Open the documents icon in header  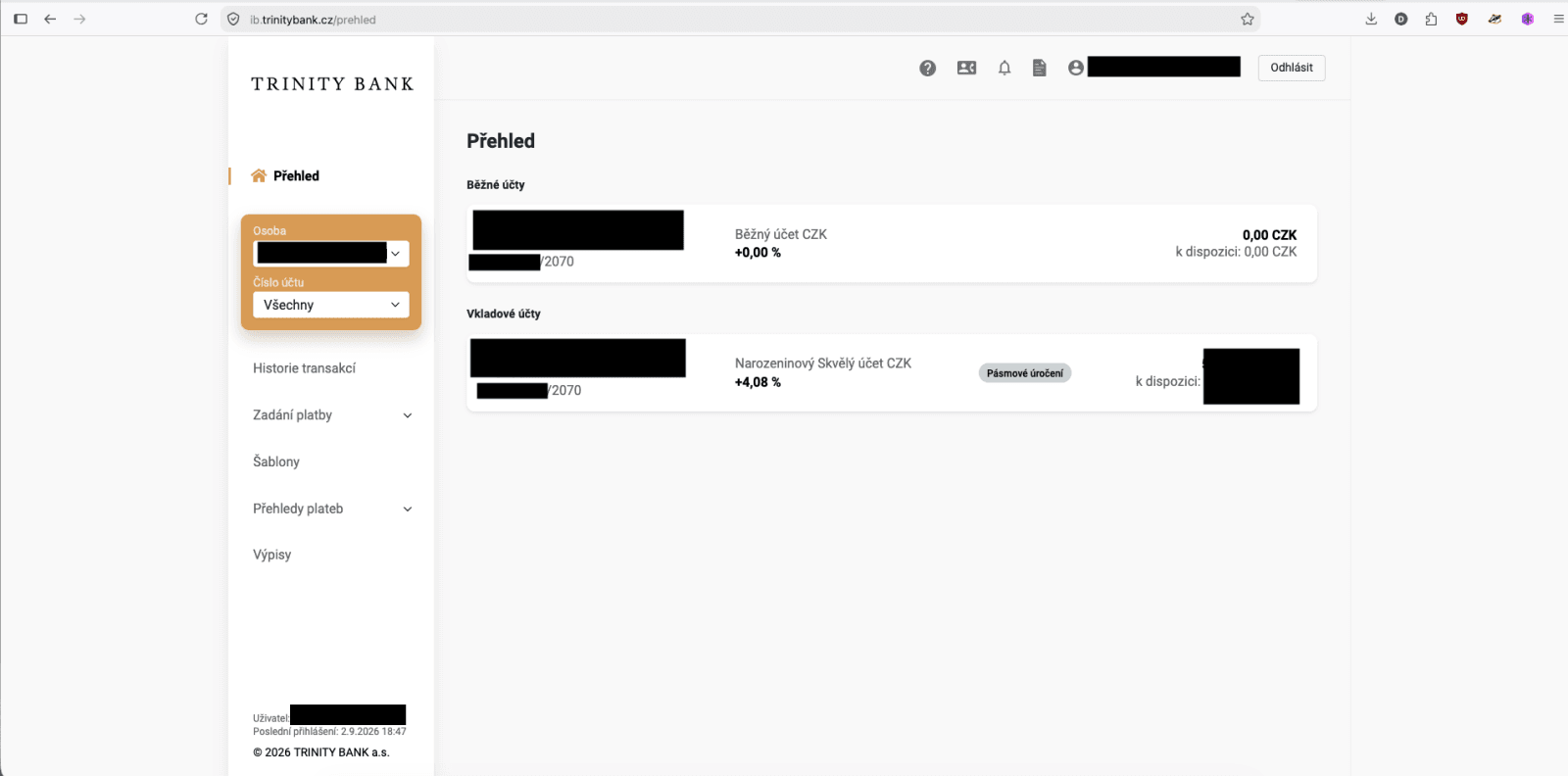(x=1040, y=68)
